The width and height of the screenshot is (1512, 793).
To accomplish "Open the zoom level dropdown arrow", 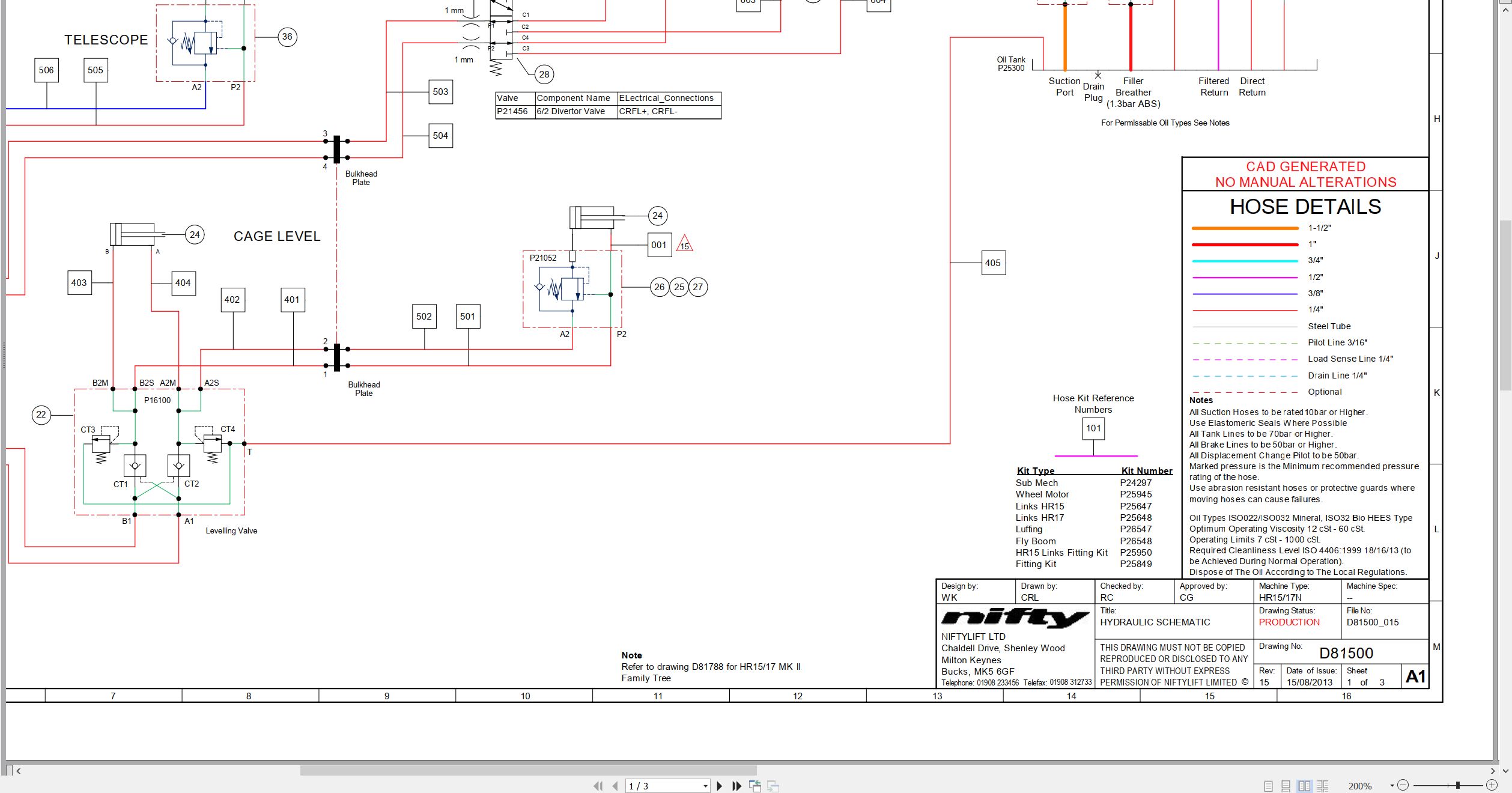I will pyautogui.click(x=1391, y=786).
